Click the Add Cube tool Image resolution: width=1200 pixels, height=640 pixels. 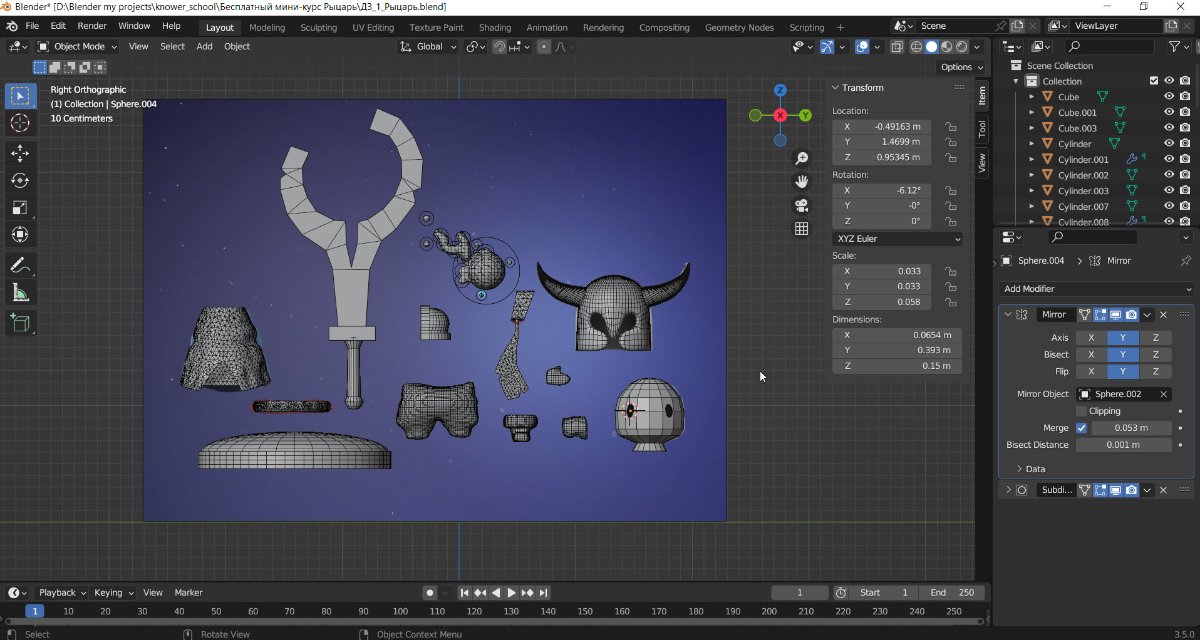tap(19, 322)
